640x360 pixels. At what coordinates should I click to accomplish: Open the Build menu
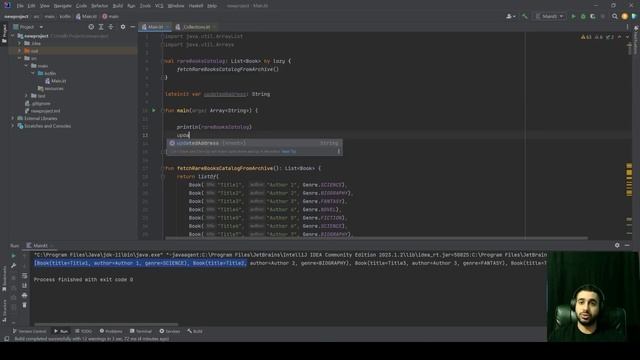coord(118,6)
